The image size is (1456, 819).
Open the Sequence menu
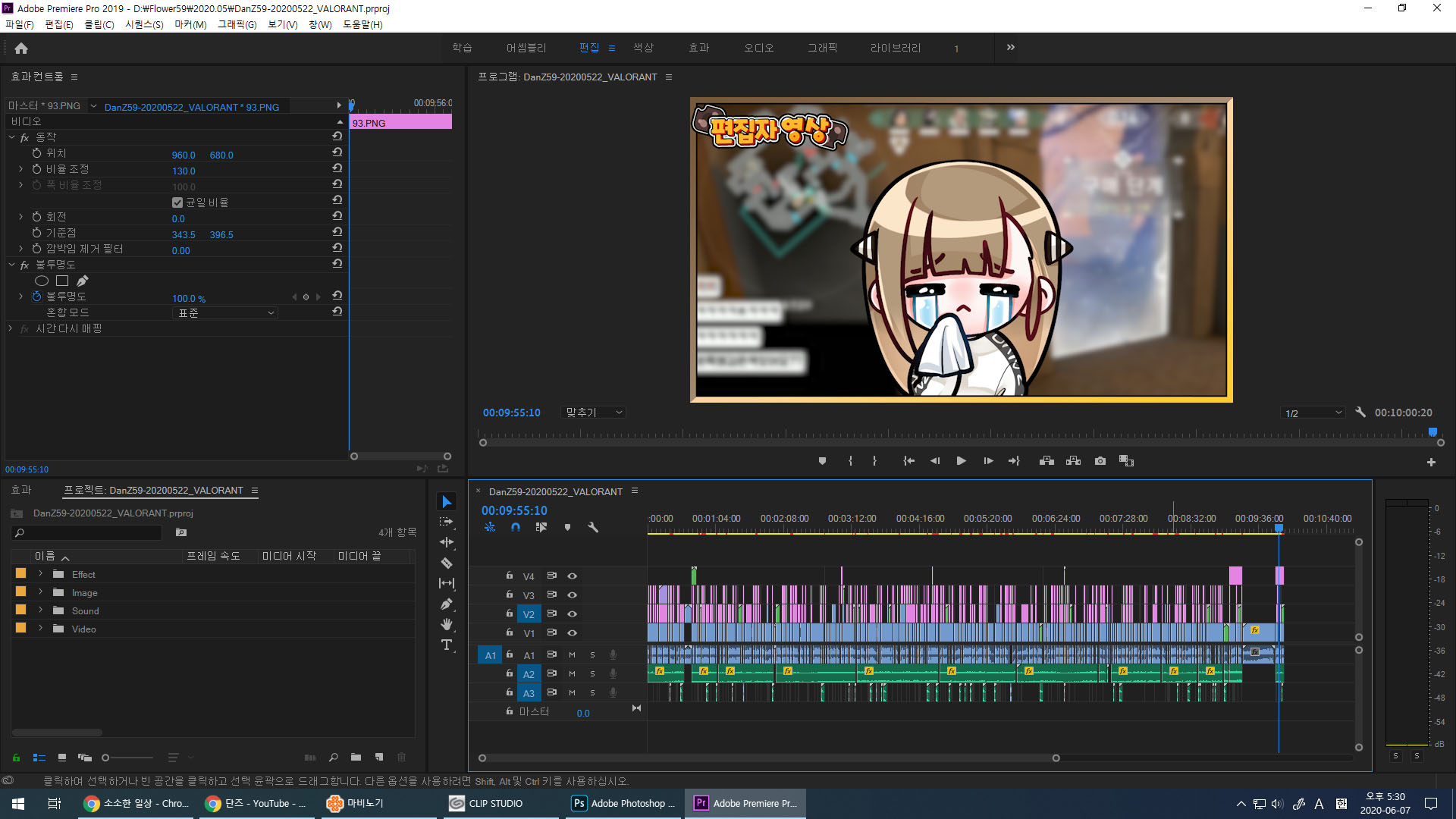[144, 24]
